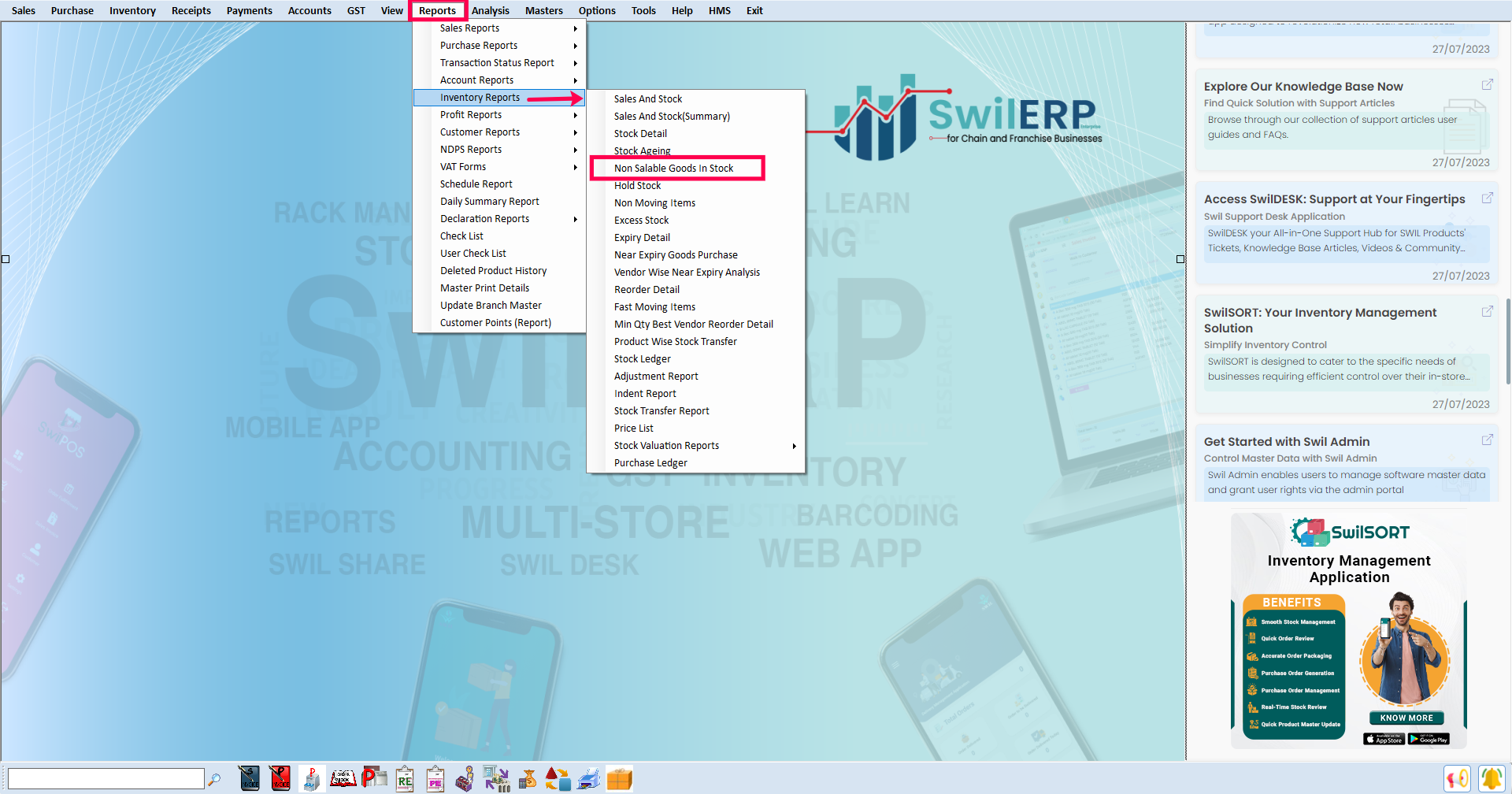Viewport: 1512px width, 794px height.
Task: Expand the NDPS Reports submenu
Action: click(x=499, y=150)
